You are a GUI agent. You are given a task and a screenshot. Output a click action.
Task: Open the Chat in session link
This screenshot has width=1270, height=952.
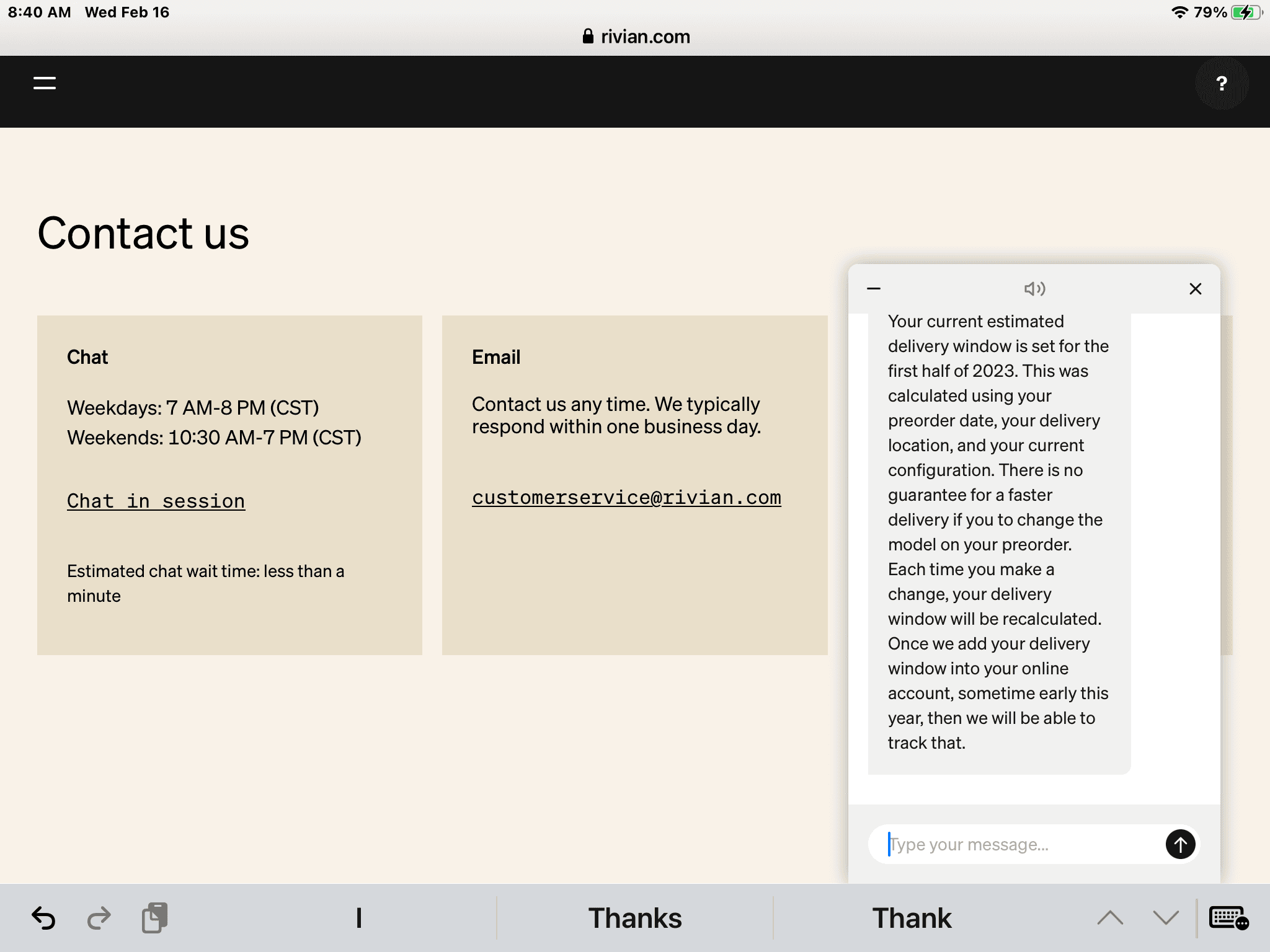(x=156, y=501)
